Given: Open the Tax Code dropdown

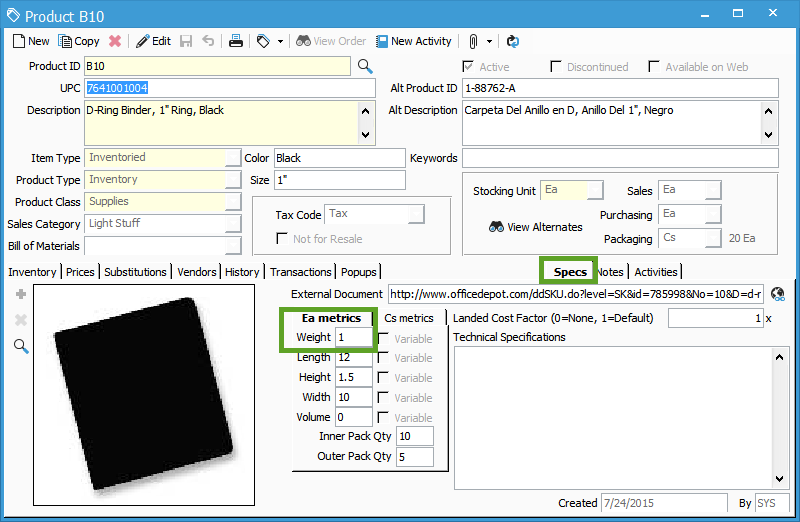Looking at the screenshot, I should click(416, 214).
